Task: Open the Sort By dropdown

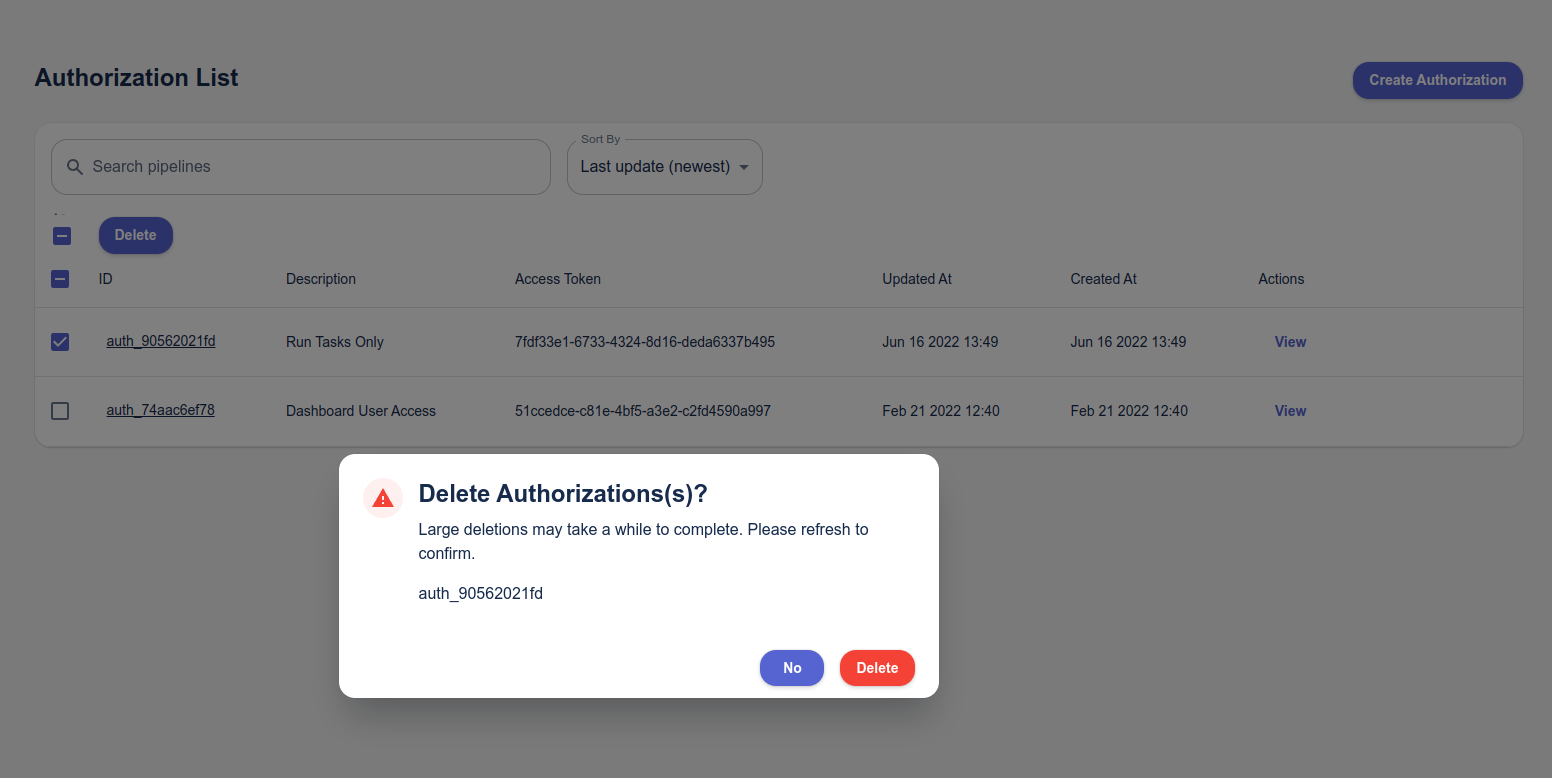Action: point(665,167)
